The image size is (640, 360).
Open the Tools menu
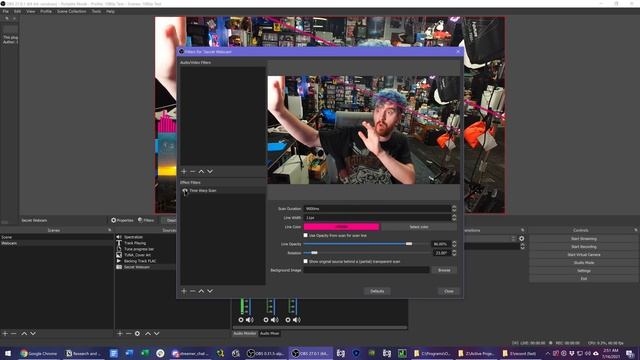click(x=96, y=11)
